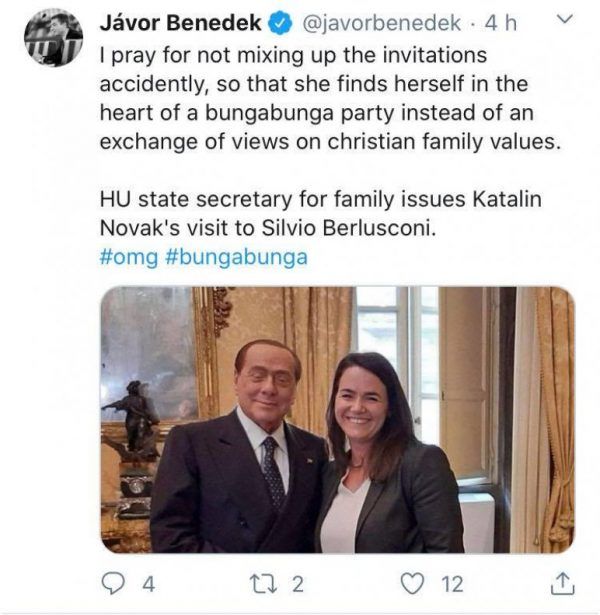This screenshot has height=615, width=600.
Task: Open the share tweet icon
Action: 563,580
